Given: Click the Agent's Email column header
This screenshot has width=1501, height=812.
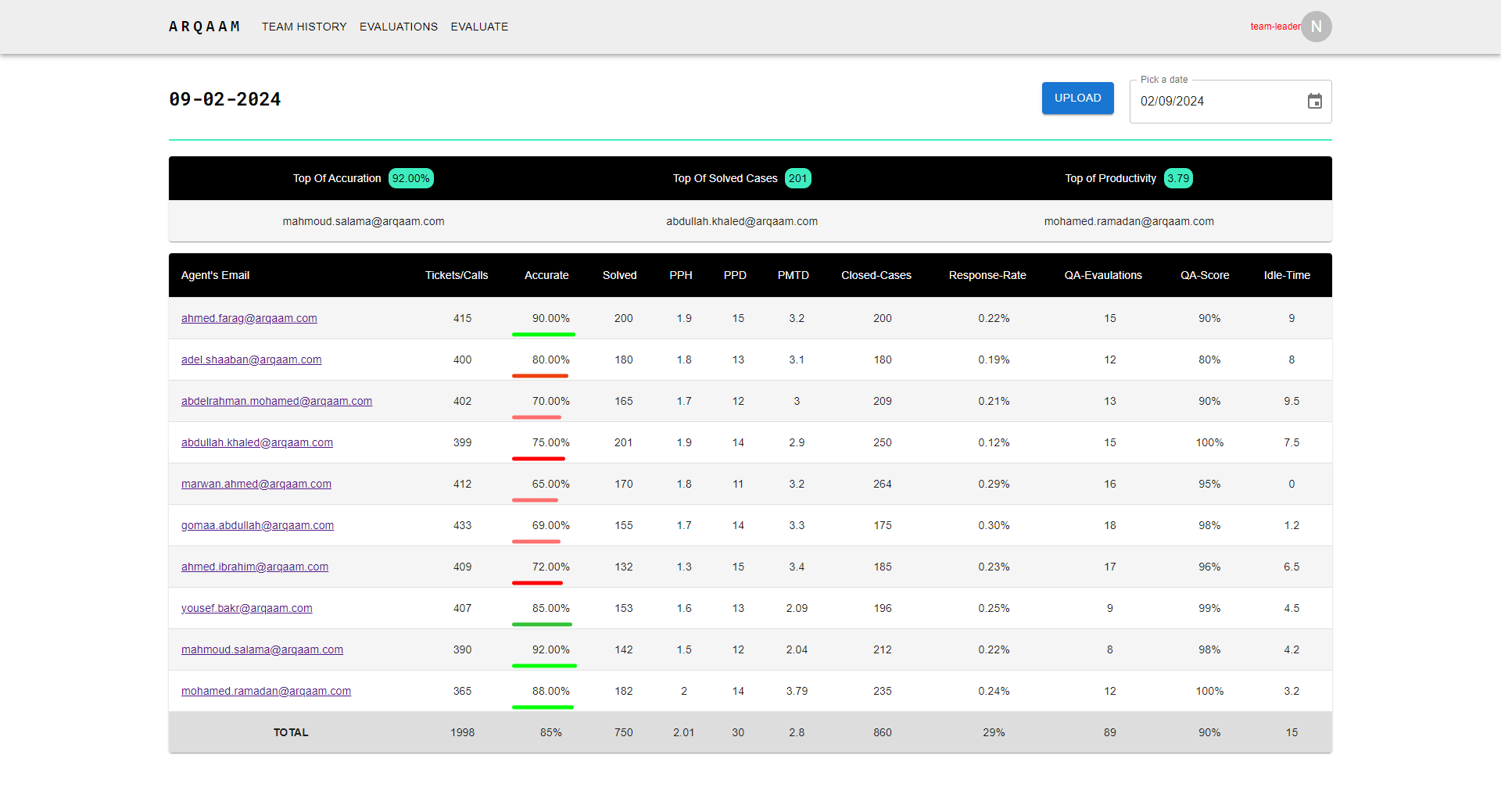Looking at the screenshot, I should pos(215,275).
